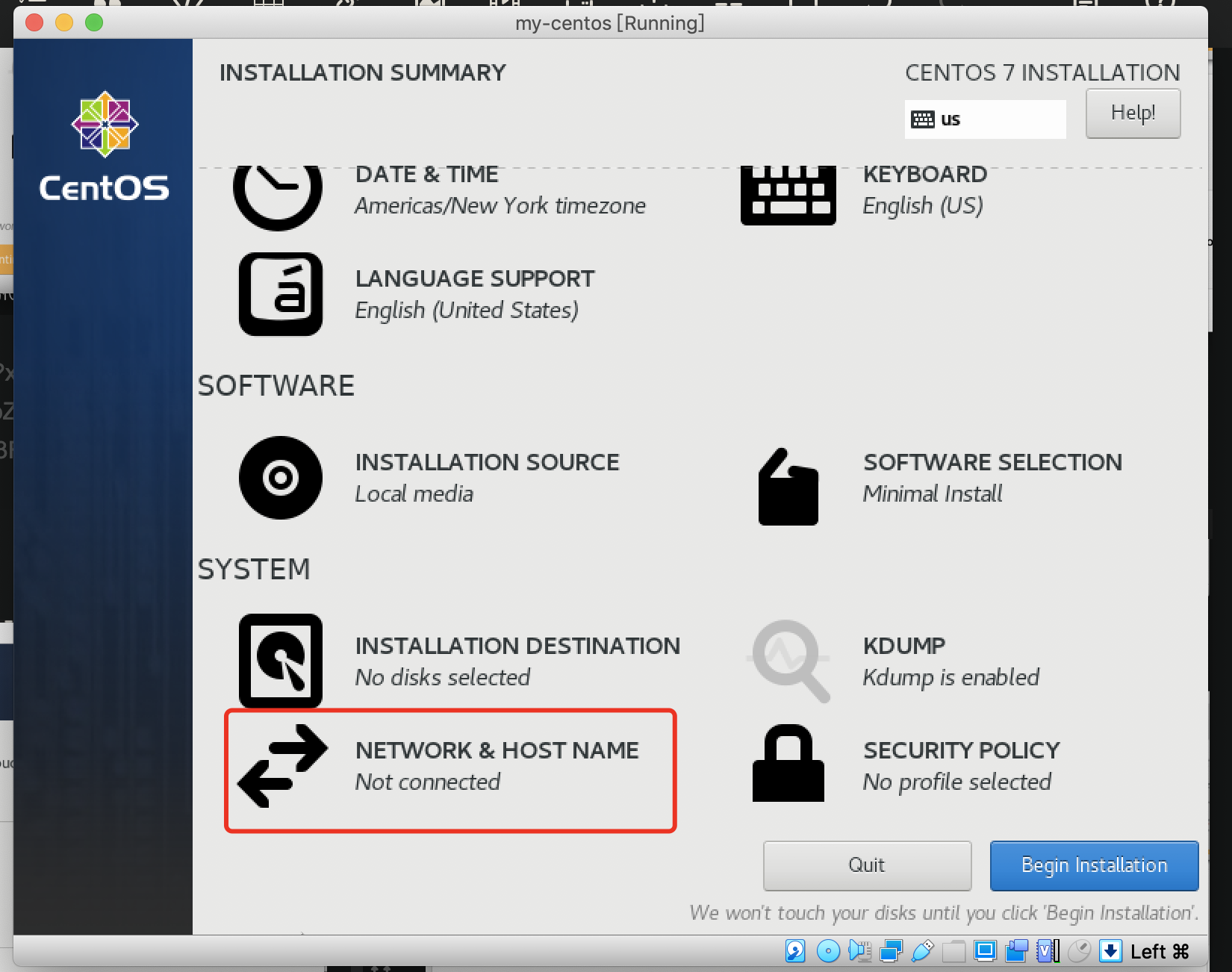Screen dimensions: 1232x972
Task: Click VirtualBox host key arrow icon
Action: 1111,951
